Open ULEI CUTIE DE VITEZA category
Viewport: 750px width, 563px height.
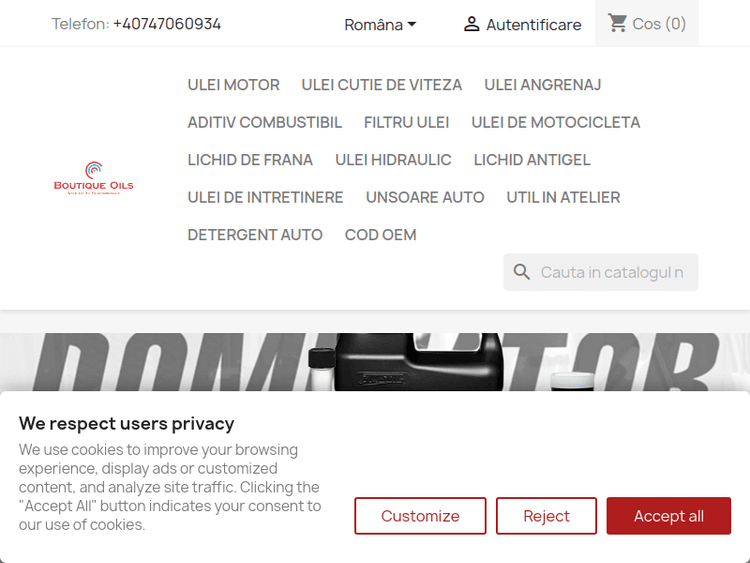point(382,85)
